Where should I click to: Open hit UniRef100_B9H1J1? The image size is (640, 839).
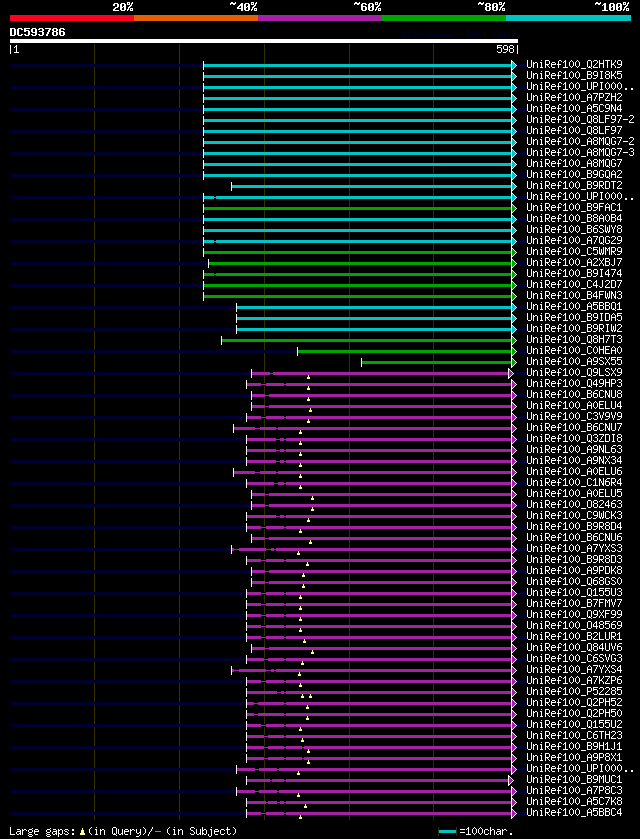tap(574, 746)
